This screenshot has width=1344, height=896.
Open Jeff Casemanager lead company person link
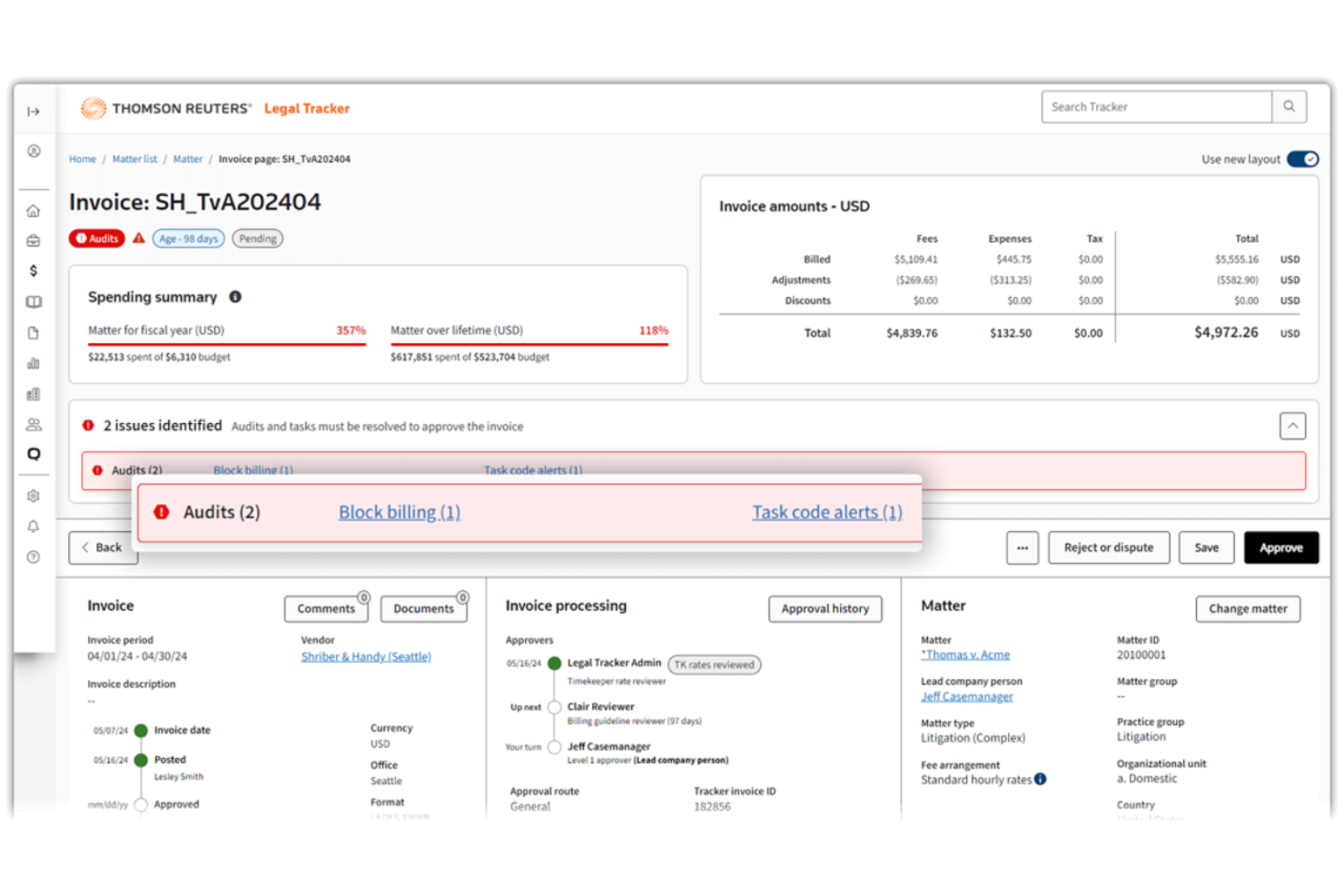click(967, 696)
